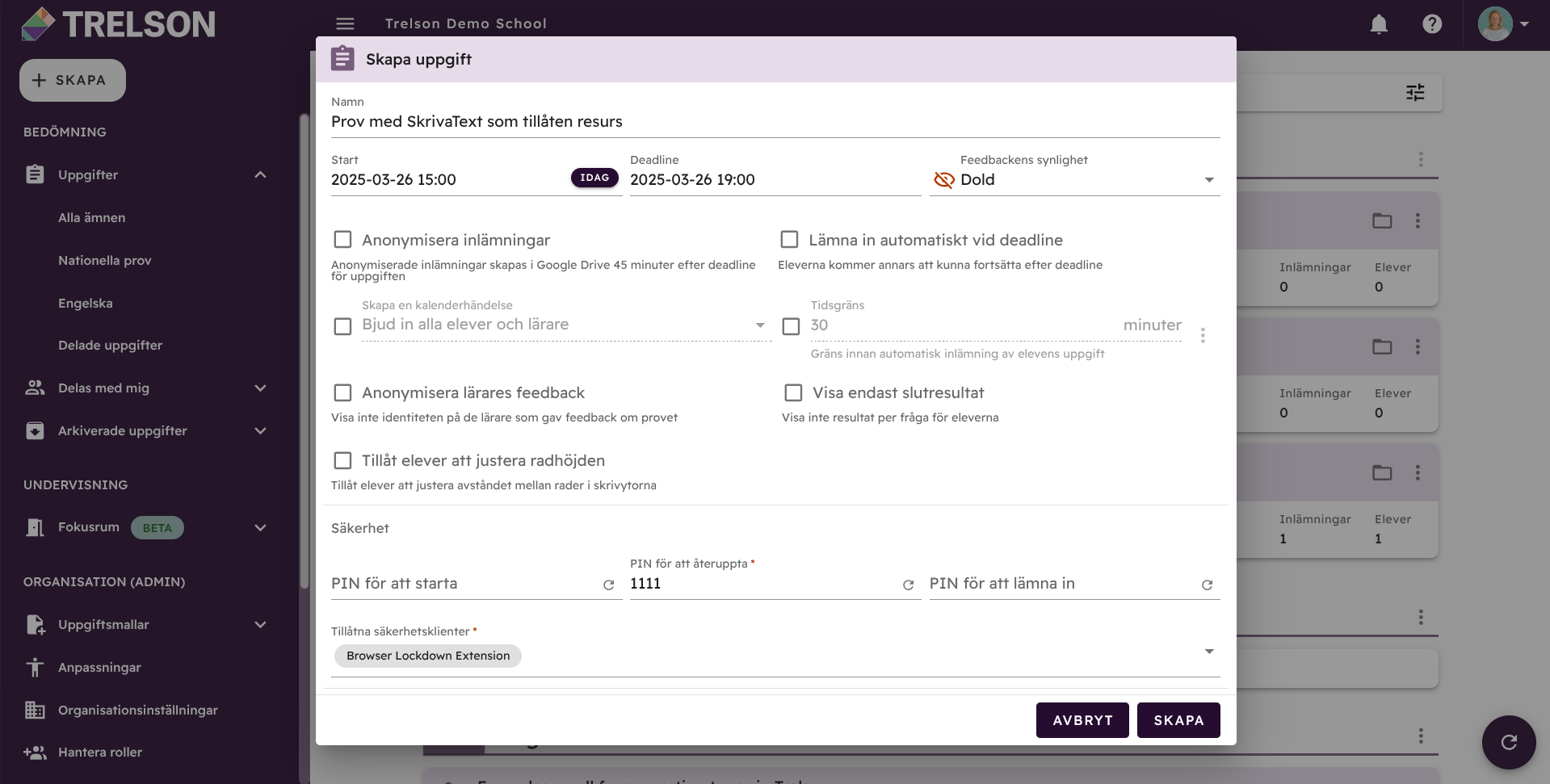The image size is (1550, 784).
Task: Click the Fokusrum door icon
Action: coord(35,527)
